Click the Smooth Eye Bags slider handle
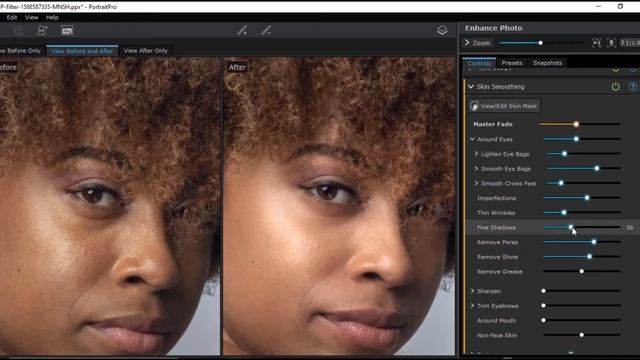 click(x=597, y=168)
